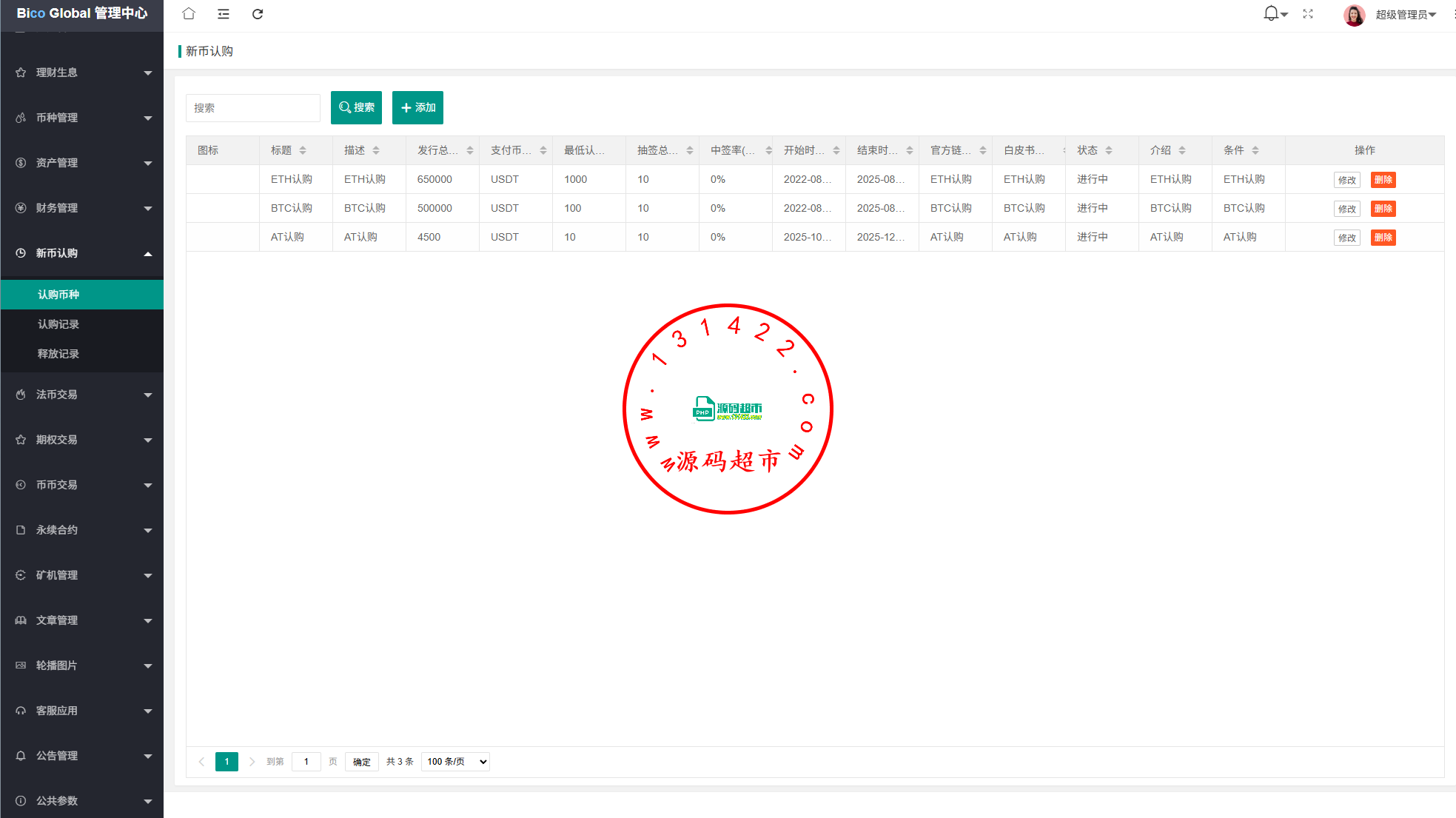
Task: Open the notification bell
Action: [x=1271, y=13]
